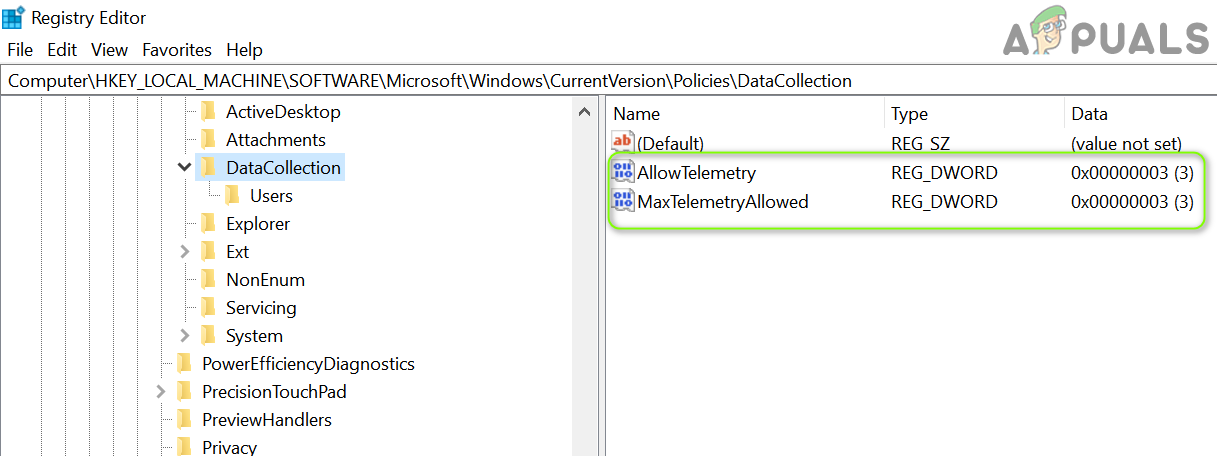Select the PreviewHandlers folder icon
The image size is (1217, 456).
184,419
